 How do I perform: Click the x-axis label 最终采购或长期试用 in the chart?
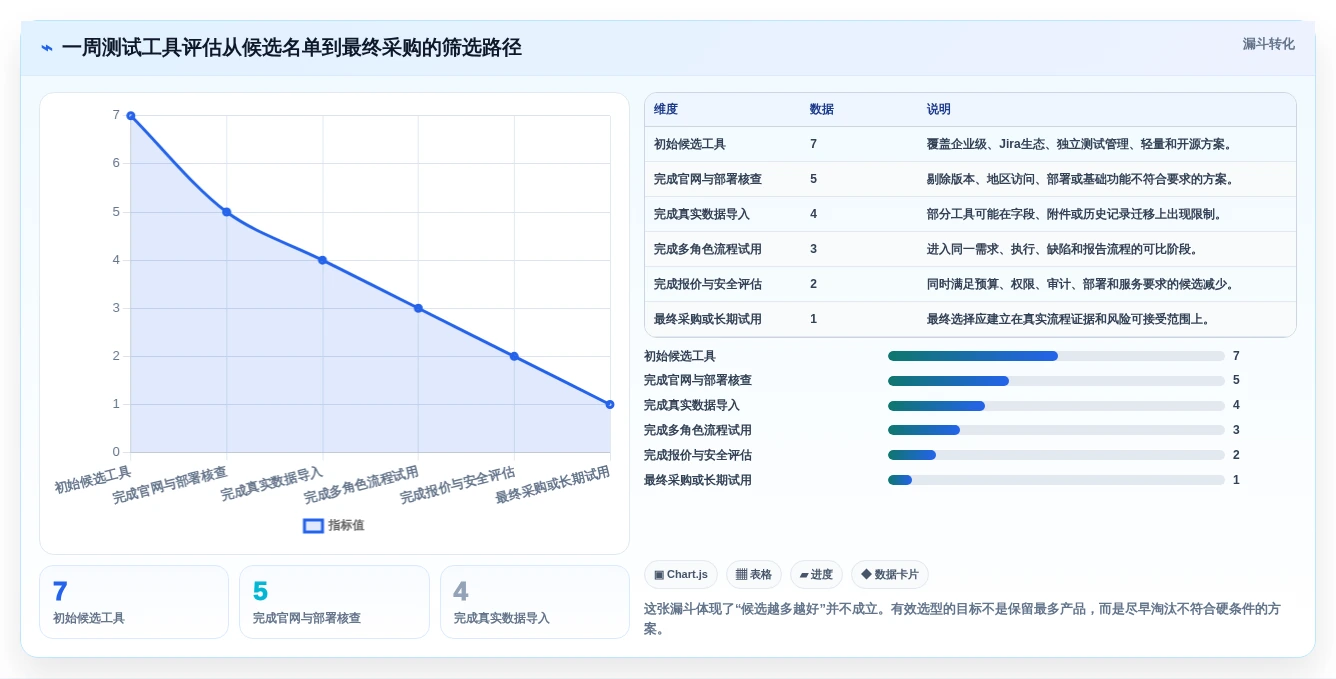click(x=553, y=485)
